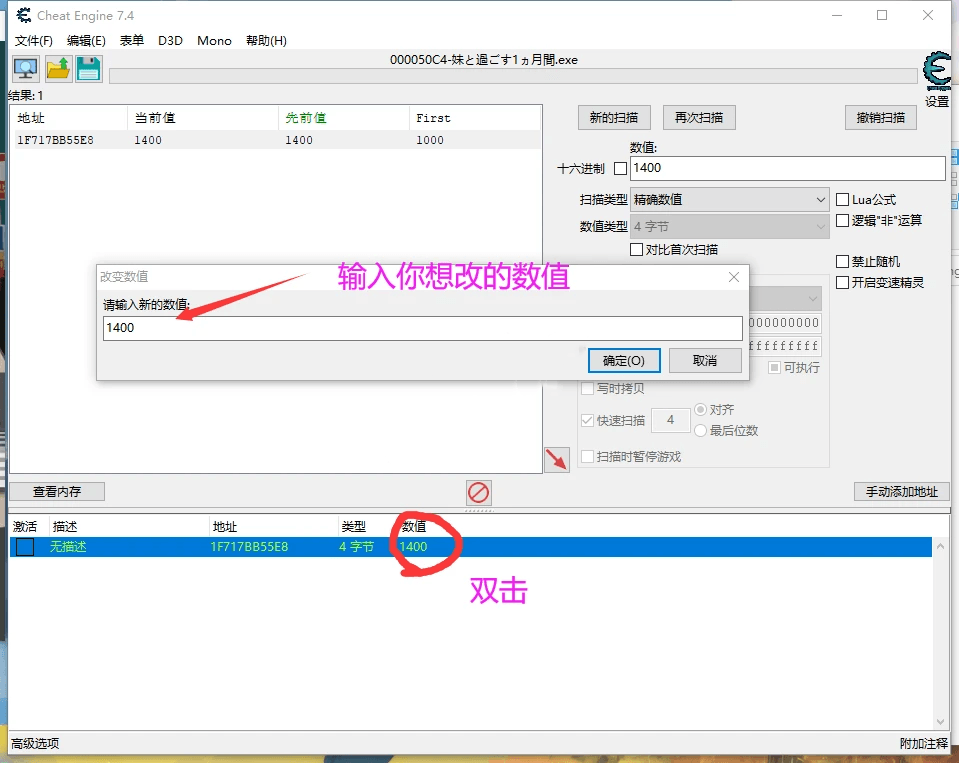Click the red arrow add-address icon
959x763 pixels.
click(556, 460)
